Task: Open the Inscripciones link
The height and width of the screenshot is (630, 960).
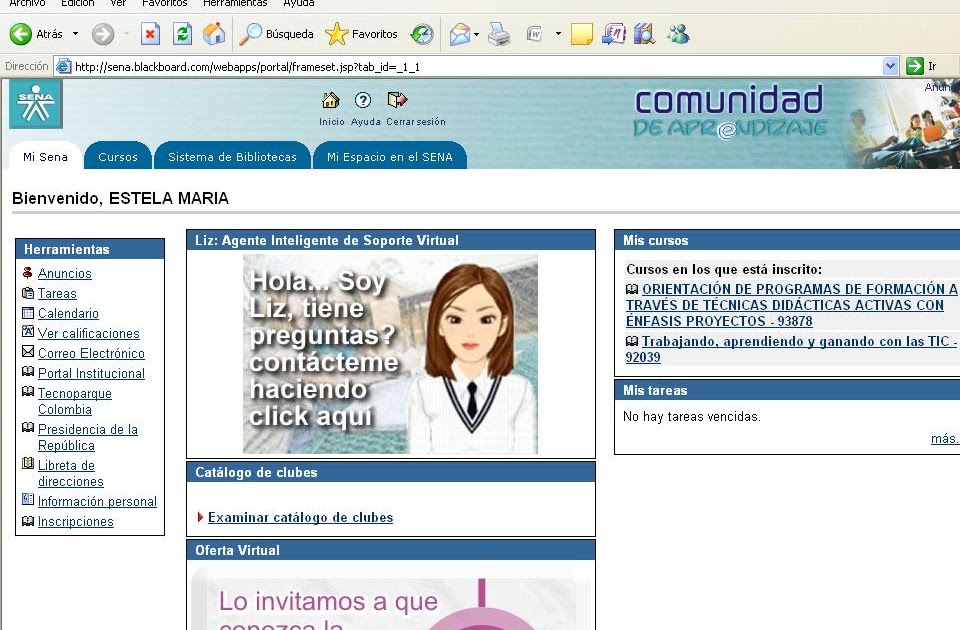Action: click(x=76, y=522)
